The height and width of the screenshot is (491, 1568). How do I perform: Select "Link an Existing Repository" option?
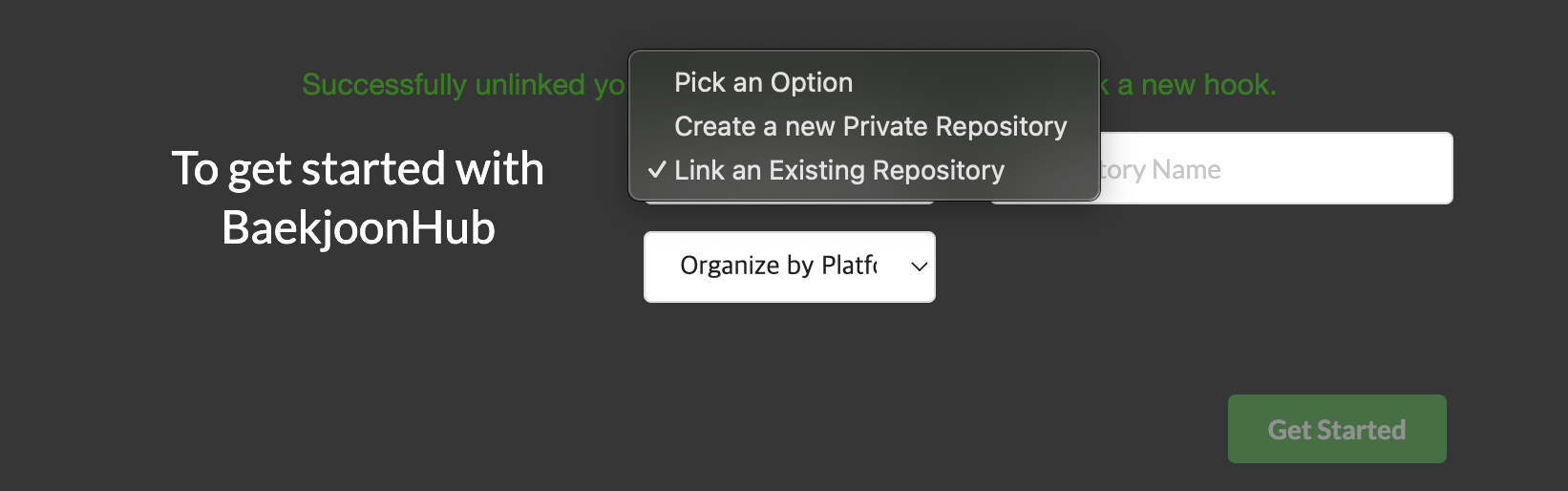[x=838, y=171]
